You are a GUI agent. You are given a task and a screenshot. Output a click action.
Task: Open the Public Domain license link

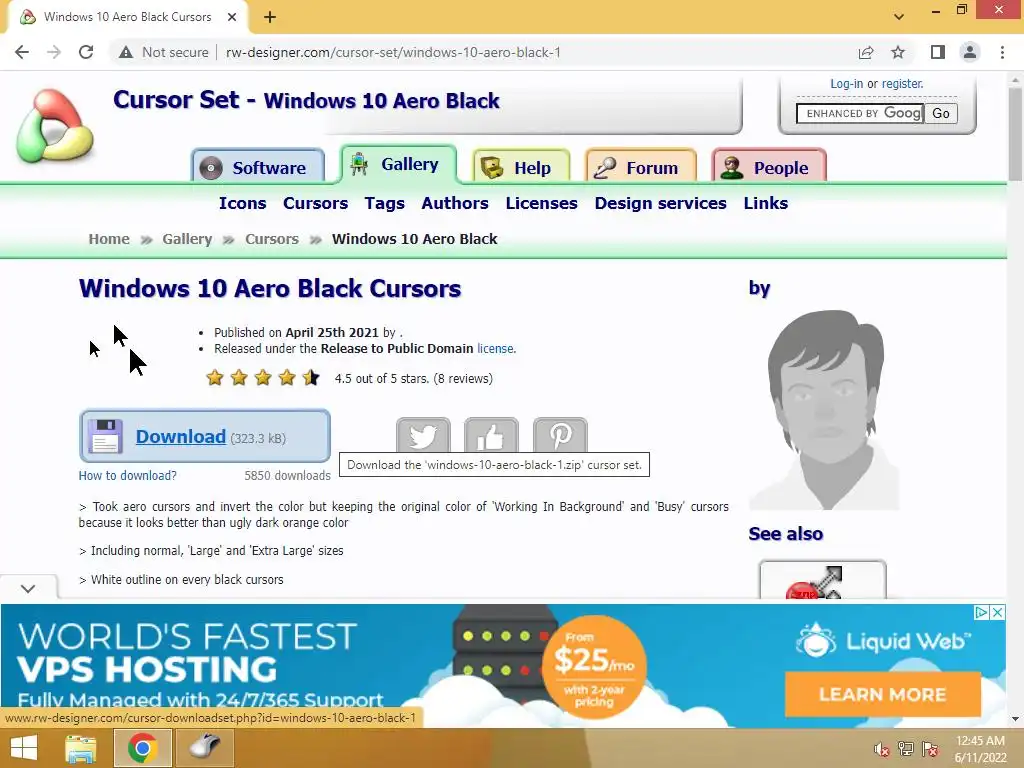pyautogui.click(x=495, y=349)
